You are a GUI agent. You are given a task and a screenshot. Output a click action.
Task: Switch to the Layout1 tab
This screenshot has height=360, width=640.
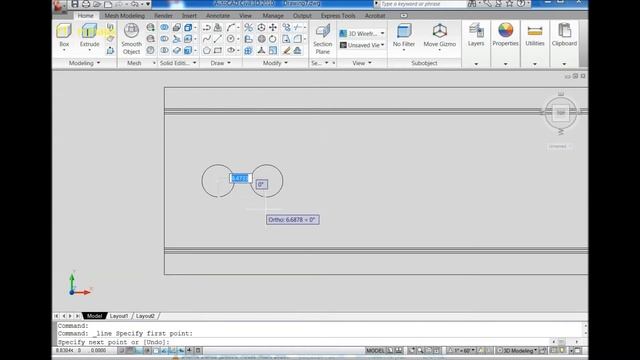coord(119,316)
